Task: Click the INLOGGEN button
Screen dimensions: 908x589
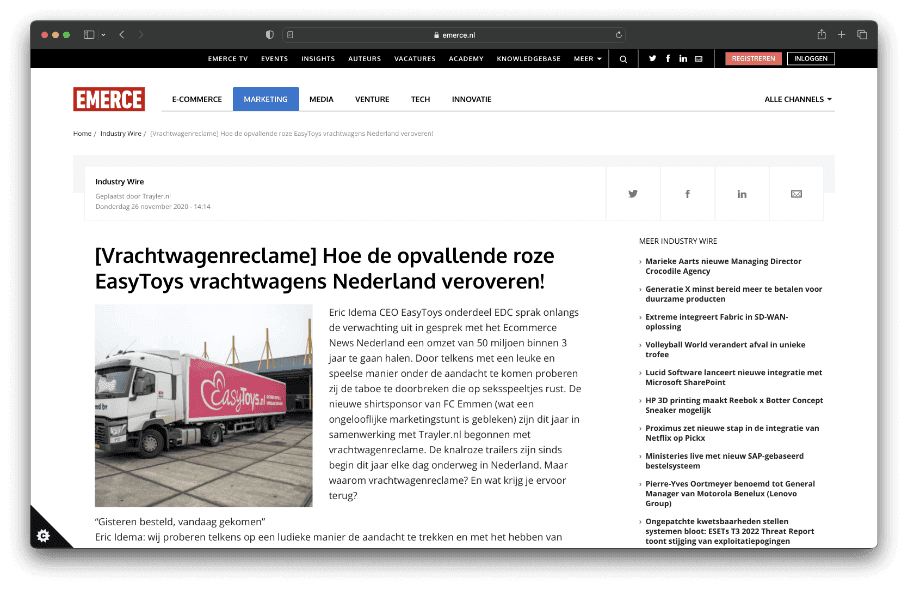Action: (811, 58)
